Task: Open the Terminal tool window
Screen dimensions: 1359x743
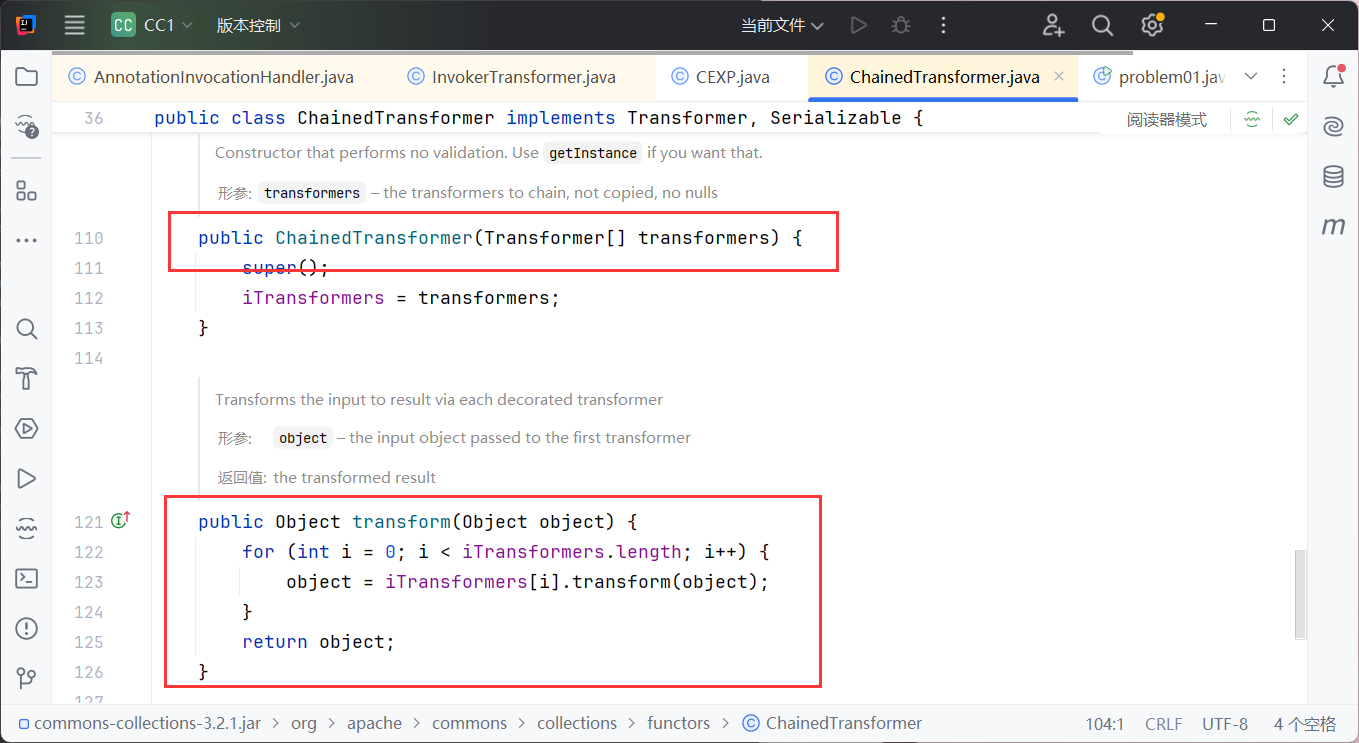Action: [x=27, y=578]
